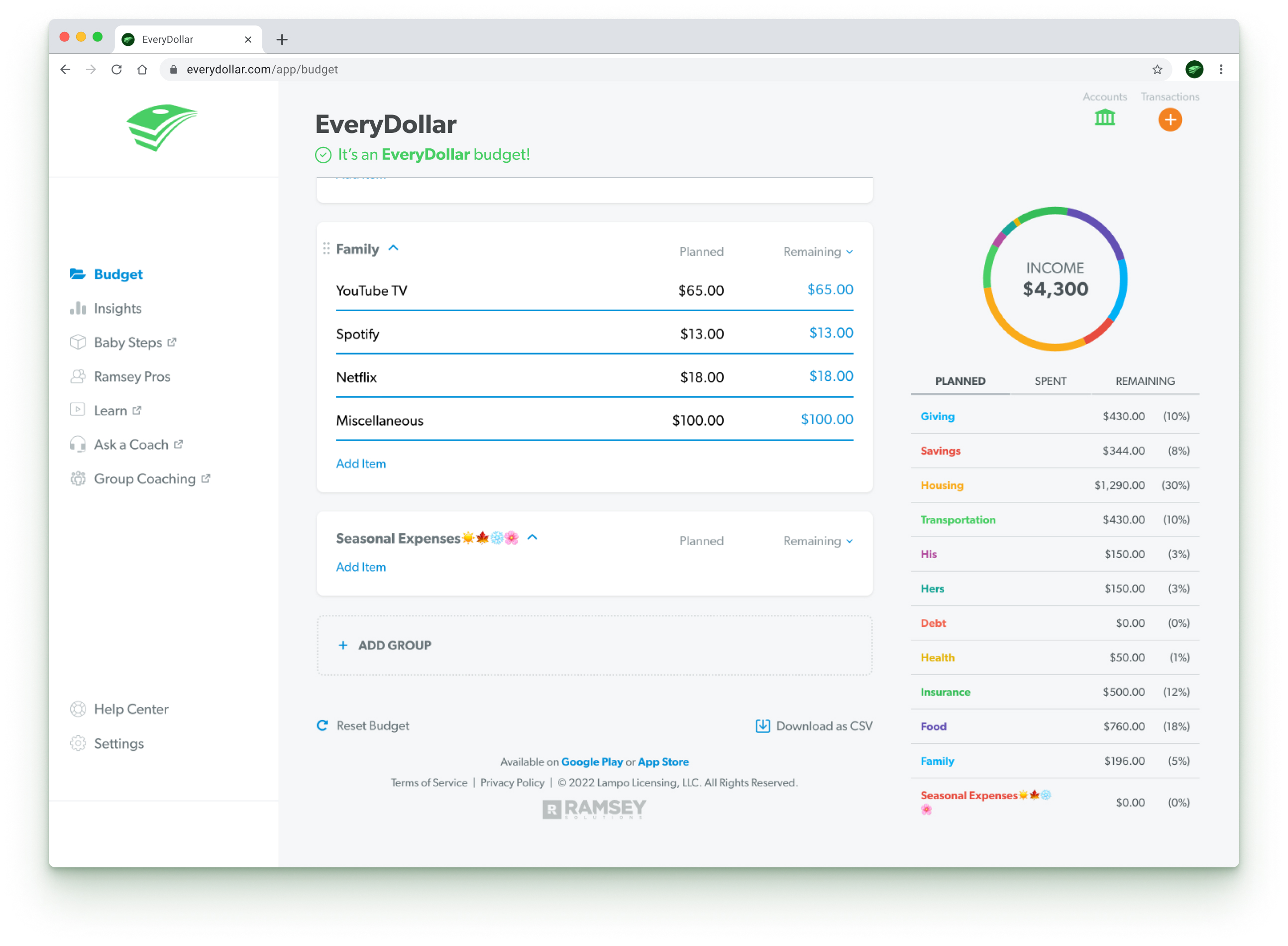Click the Insights bar chart icon
This screenshot has height=946, width=1288.
[78, 308]
